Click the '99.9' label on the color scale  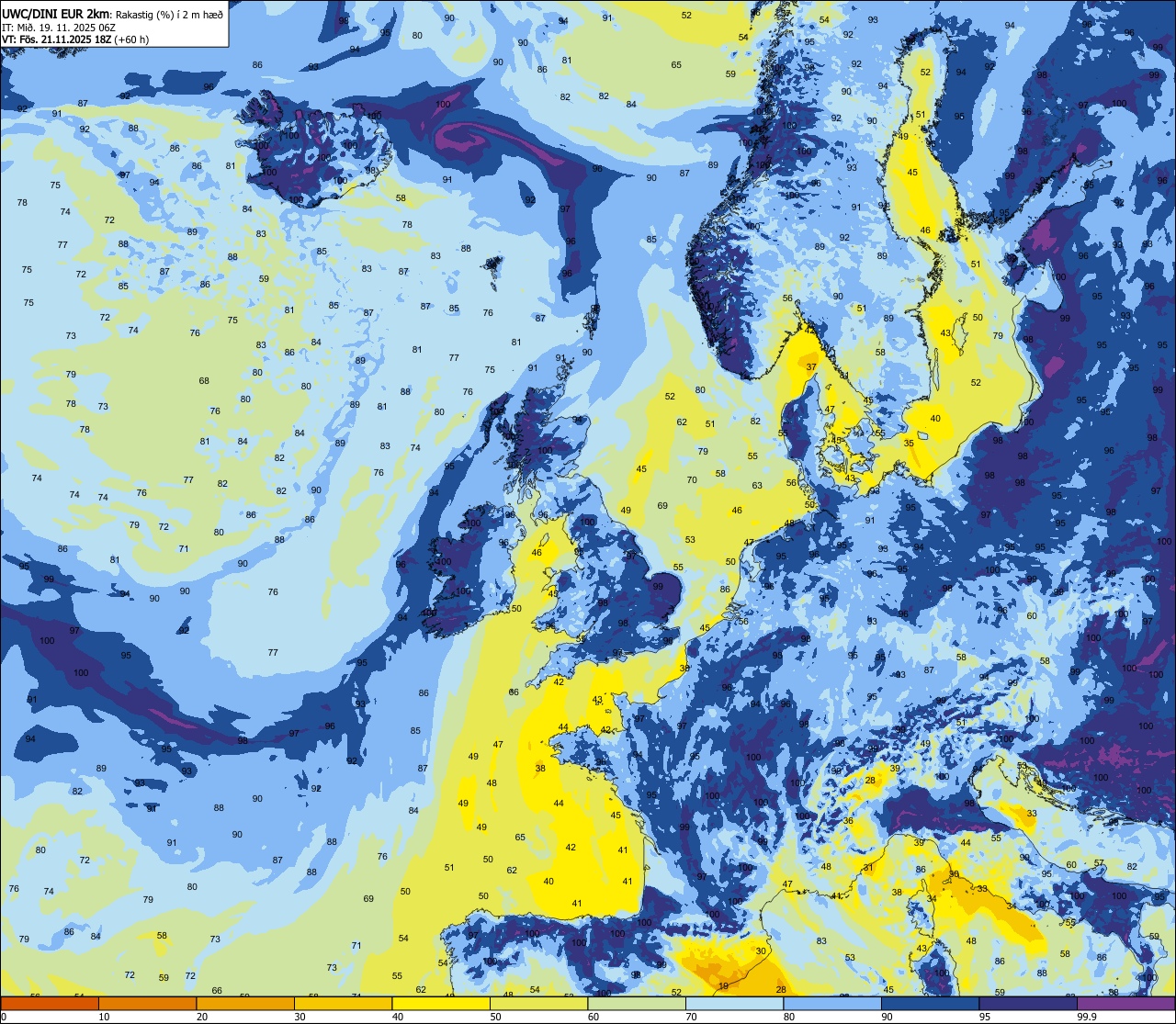click(x=1087, y=1017)
